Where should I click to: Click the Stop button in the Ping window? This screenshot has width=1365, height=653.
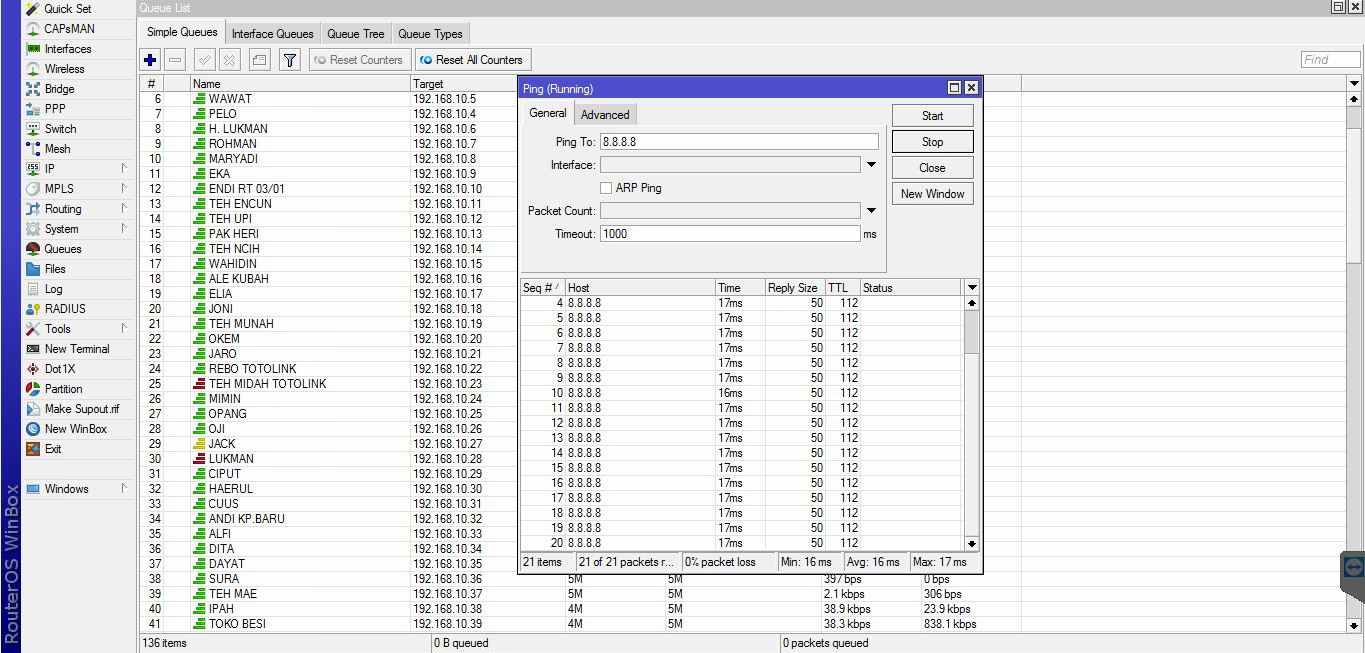coord(932,142)
